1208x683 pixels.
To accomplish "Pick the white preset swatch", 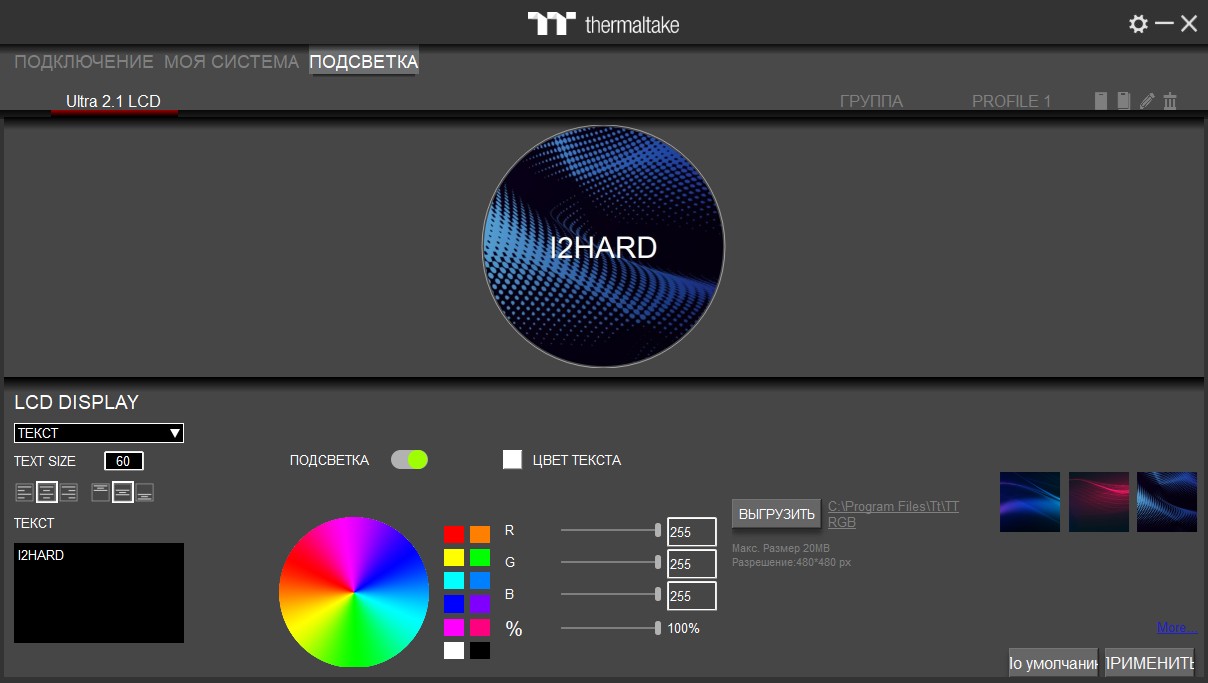I will coord(454,650).
